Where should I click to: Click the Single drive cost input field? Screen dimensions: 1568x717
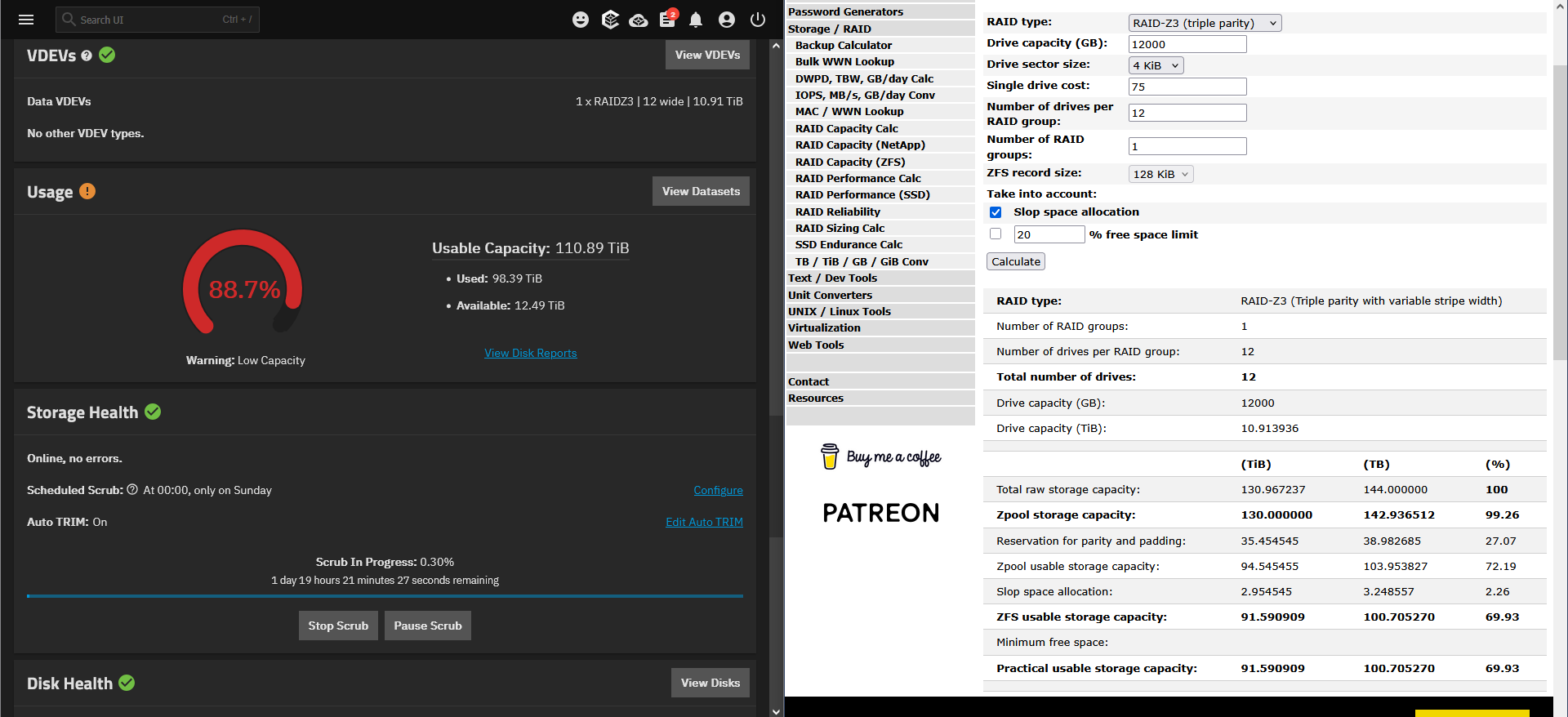point(1187,87)
